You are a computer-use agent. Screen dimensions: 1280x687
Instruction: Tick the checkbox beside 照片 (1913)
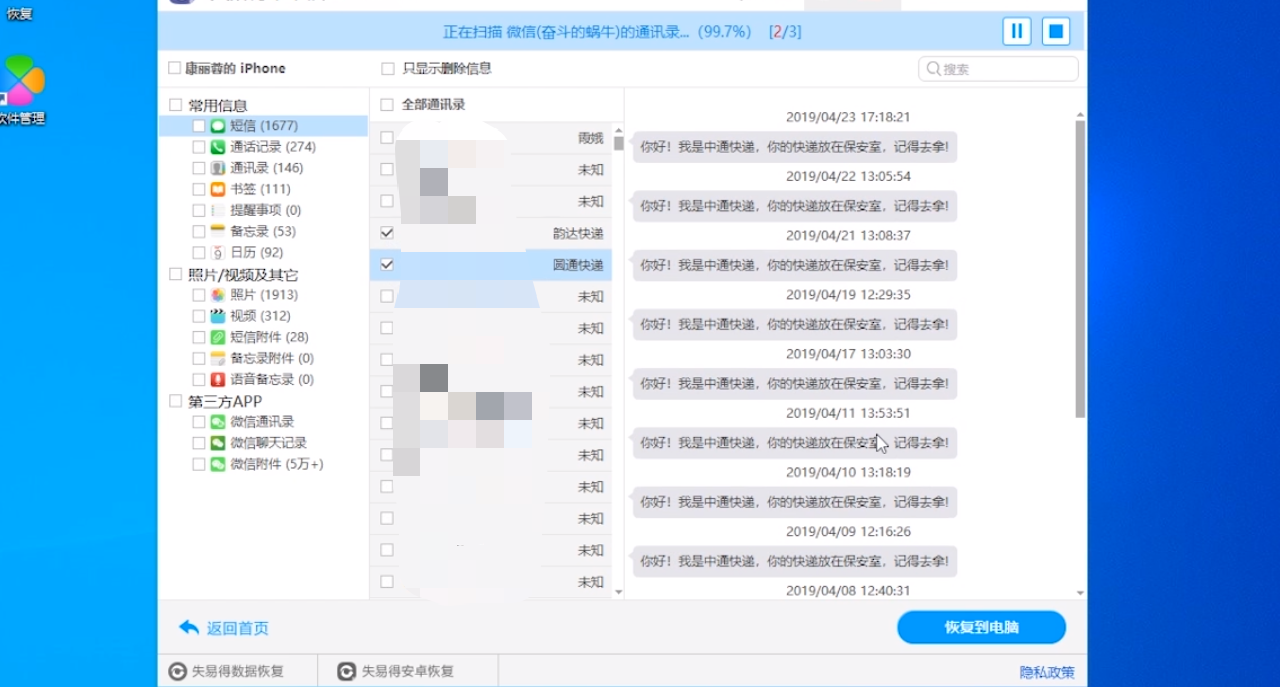[199, 295]
